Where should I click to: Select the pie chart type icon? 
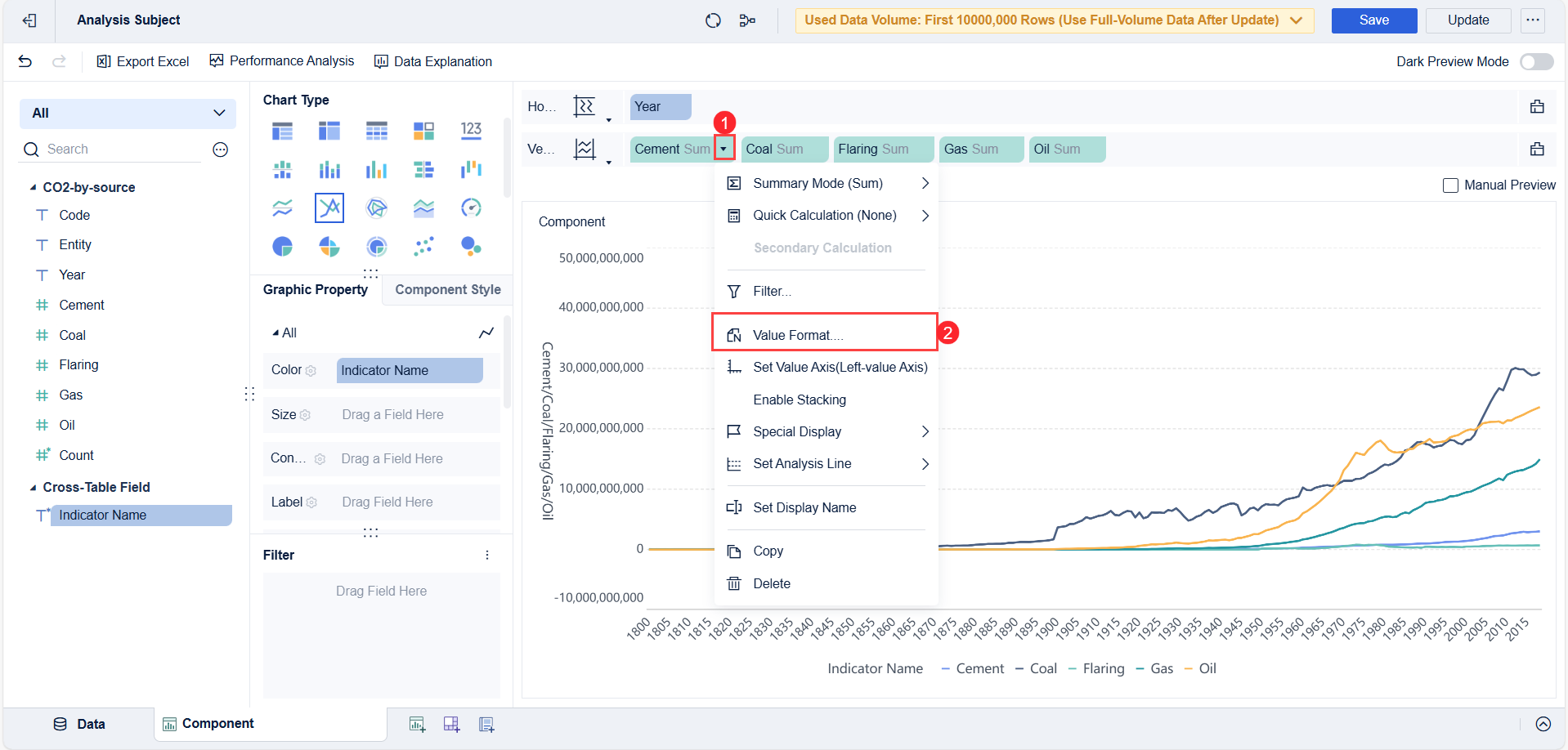point(282,246)
